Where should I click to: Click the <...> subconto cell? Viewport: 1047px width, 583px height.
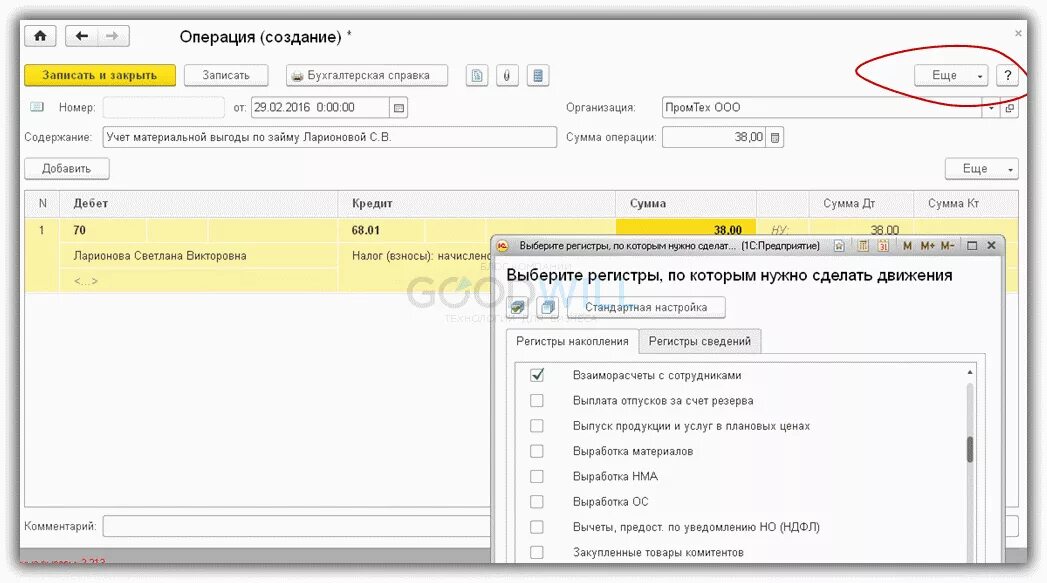(x=199, y=281)
